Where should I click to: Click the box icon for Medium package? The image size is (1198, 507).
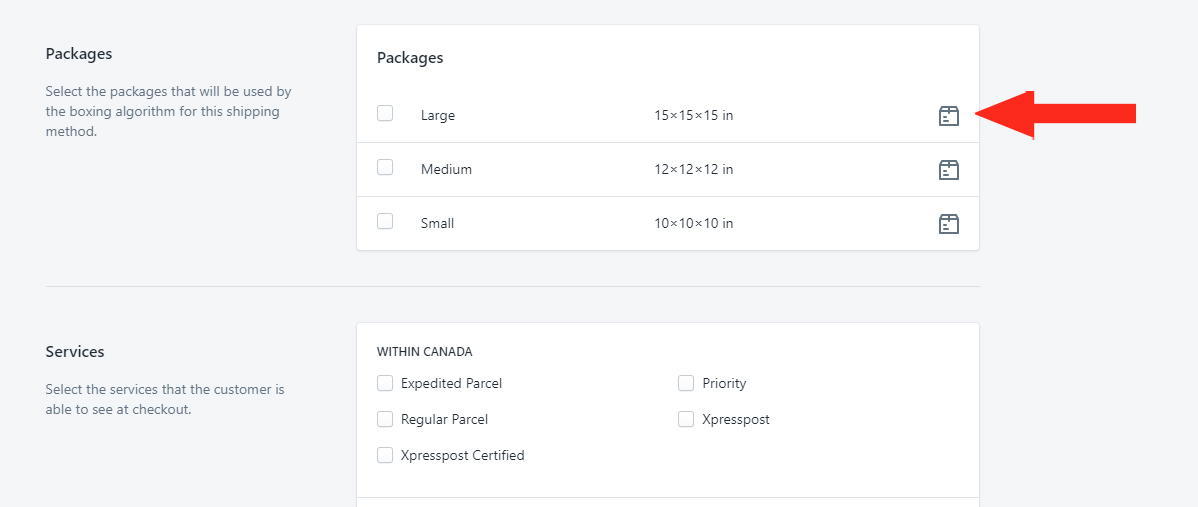(x=948, y=170)
